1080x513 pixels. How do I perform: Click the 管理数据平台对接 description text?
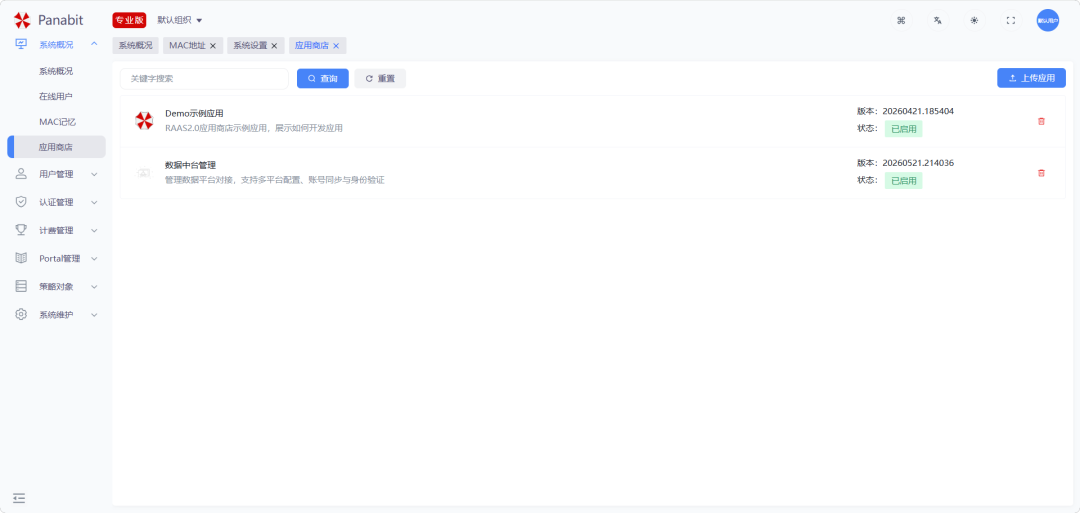(x=274, y=180)
